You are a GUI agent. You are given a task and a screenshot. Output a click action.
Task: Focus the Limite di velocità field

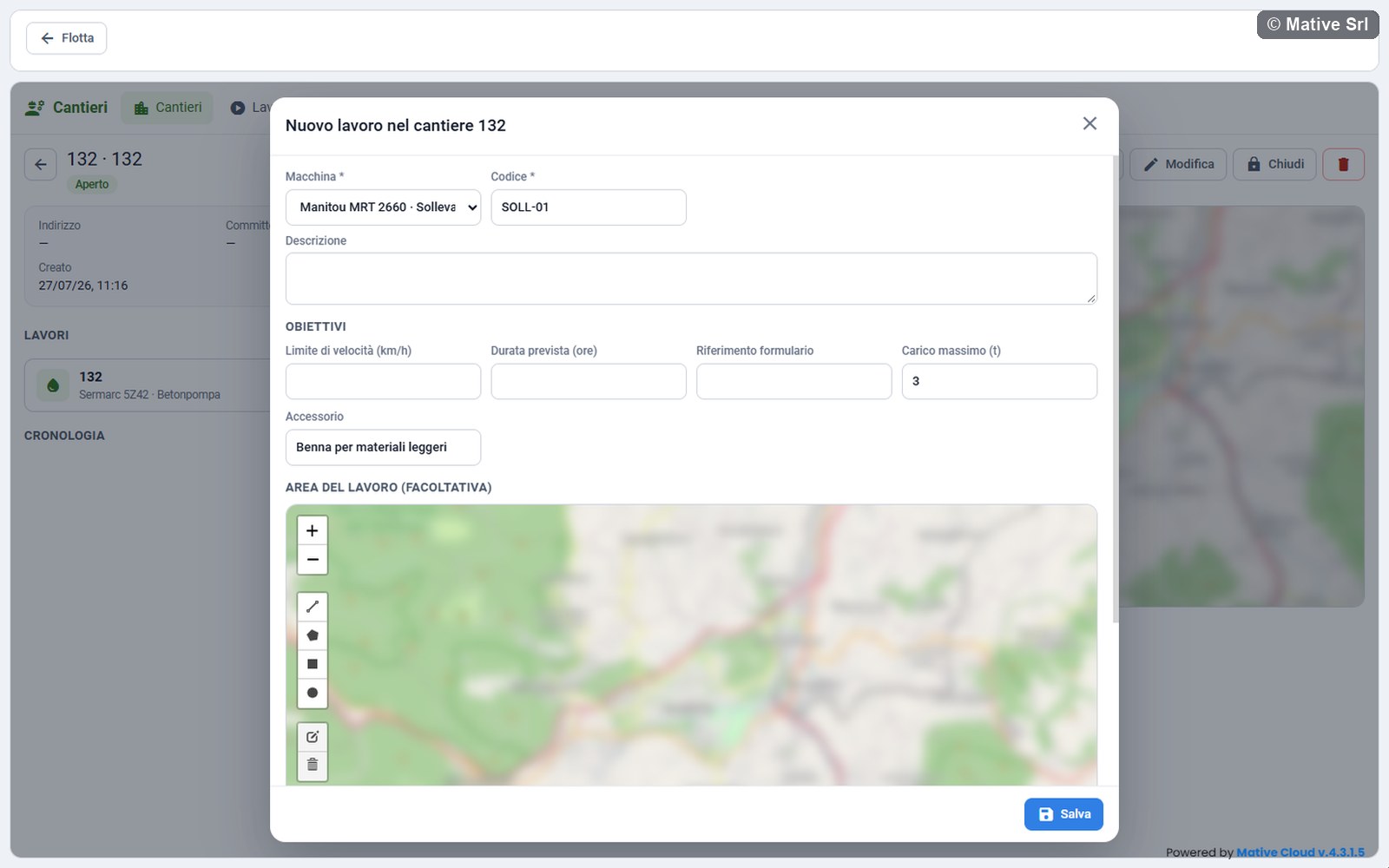pyautogui.click(x=383, y=381)
